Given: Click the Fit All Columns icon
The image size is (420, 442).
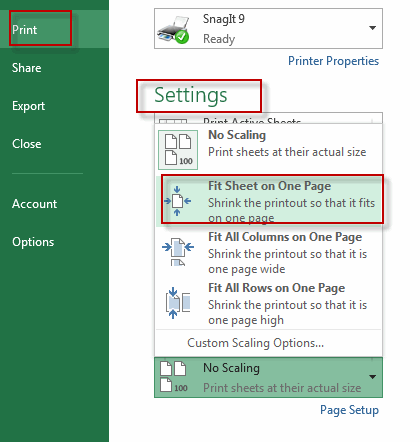Looking at the screenshot, I should click(x=178, y=252).
